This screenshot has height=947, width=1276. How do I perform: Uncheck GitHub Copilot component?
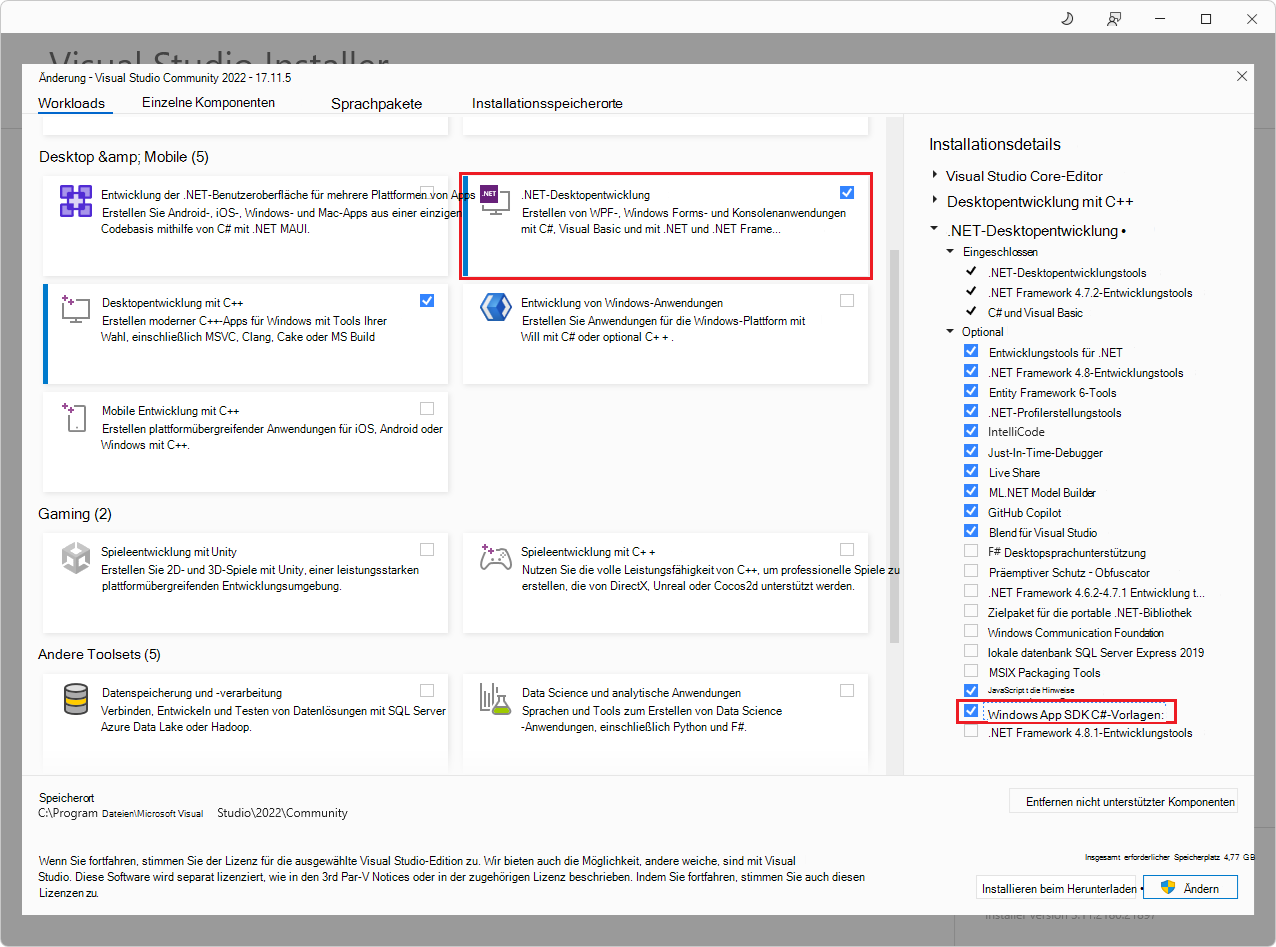tap(971, 511)
